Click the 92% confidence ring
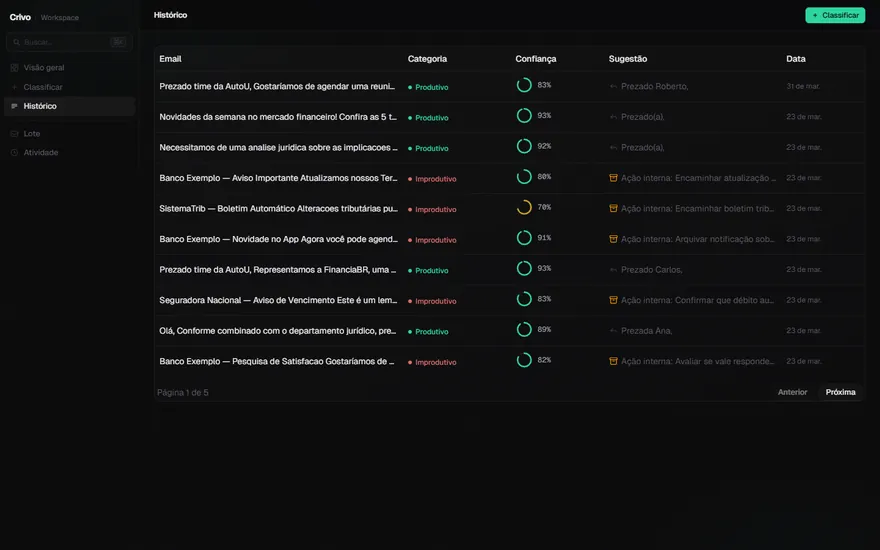Screen dimensions: 880x550 [524, 146]
